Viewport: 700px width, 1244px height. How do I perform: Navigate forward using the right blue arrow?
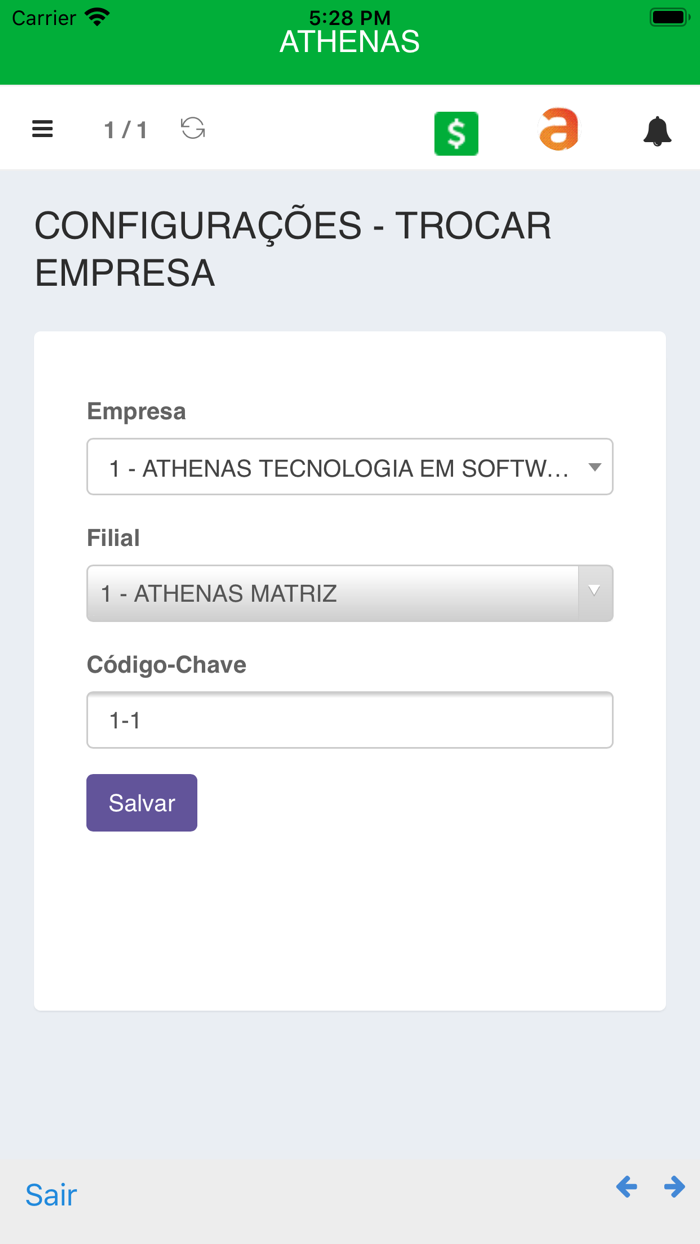click(x=674, y=1187)
